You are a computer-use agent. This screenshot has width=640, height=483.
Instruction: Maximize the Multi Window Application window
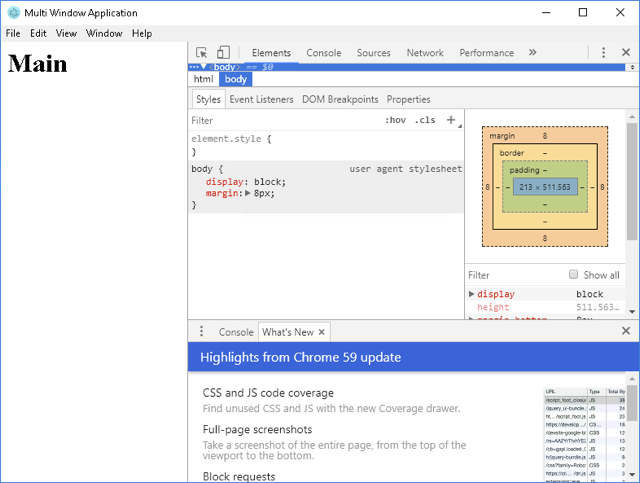pyautogui.click(x=583, y=13)
